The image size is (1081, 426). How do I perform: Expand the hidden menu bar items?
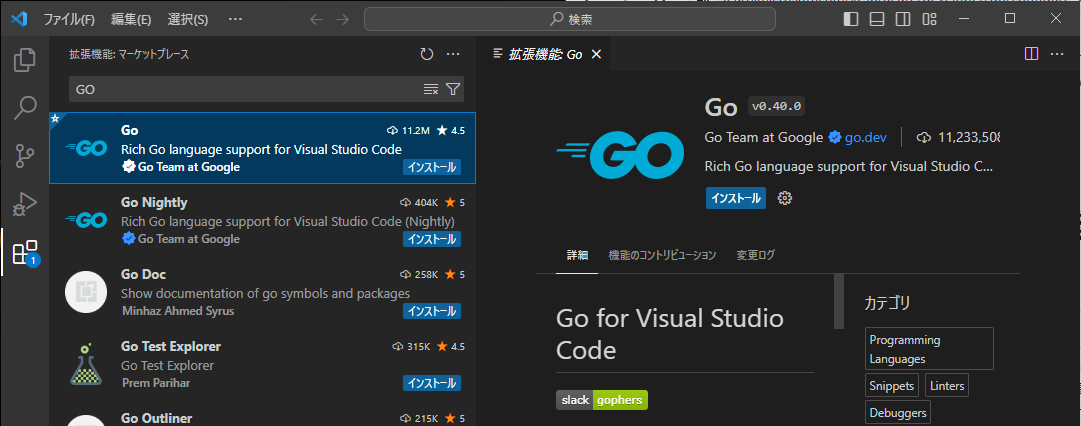click(x=235, y=19)
